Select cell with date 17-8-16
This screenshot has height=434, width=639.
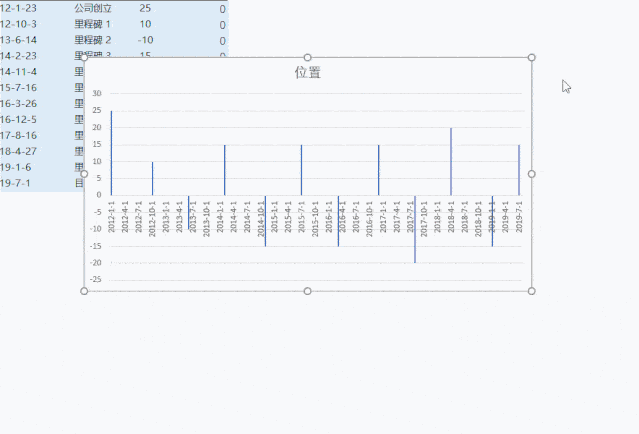point(18,135)
